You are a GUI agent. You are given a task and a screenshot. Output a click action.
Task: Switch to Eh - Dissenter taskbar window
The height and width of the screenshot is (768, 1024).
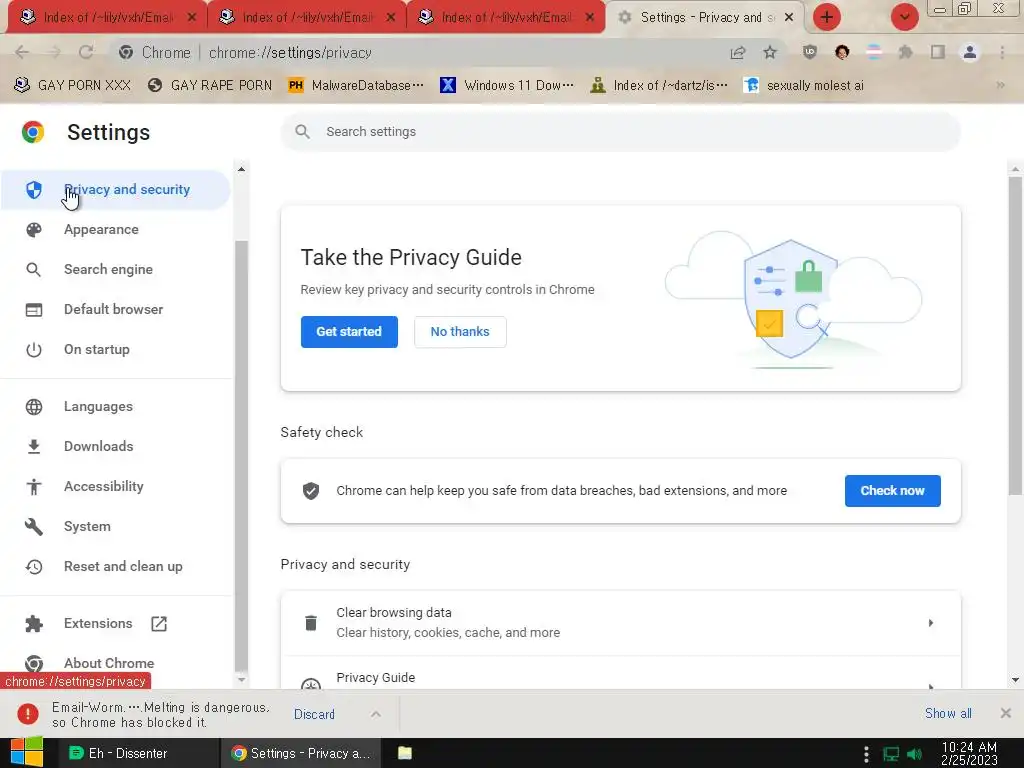[x=137, y=753]
